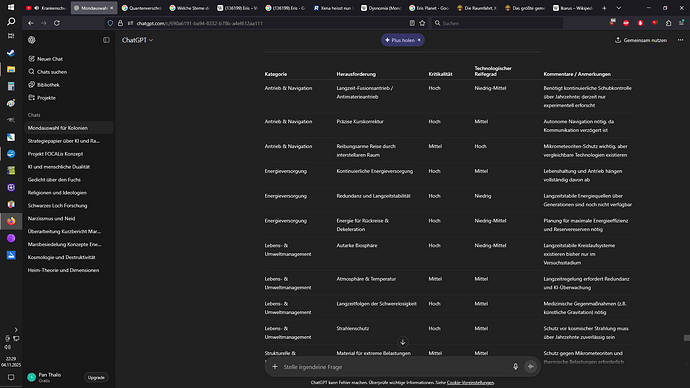Open chat Projekt FOCALis Konzept
Image resolution: width=690 pixels, height=388 pixels.
click(69, 154)
